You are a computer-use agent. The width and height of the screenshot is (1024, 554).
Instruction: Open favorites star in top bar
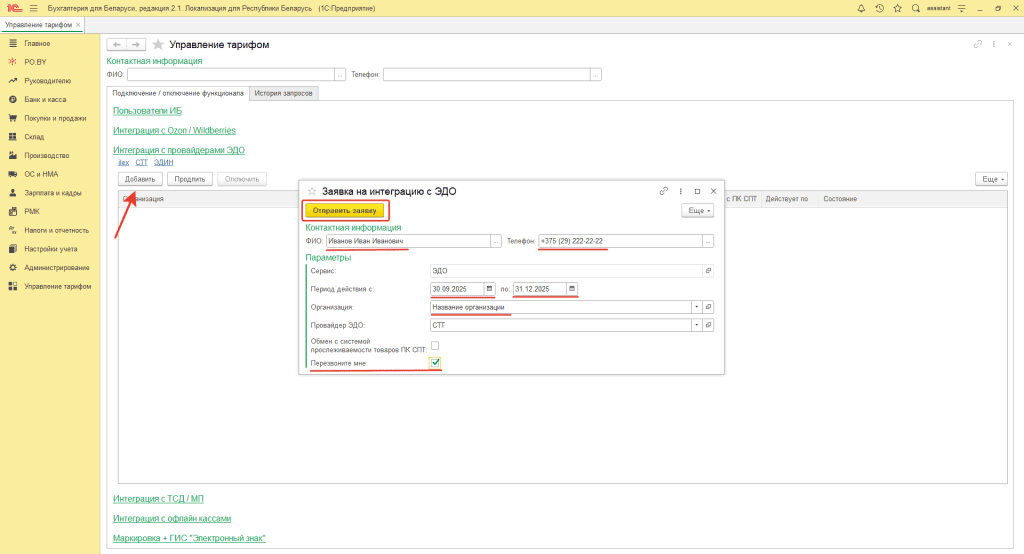tap(897, 8)
